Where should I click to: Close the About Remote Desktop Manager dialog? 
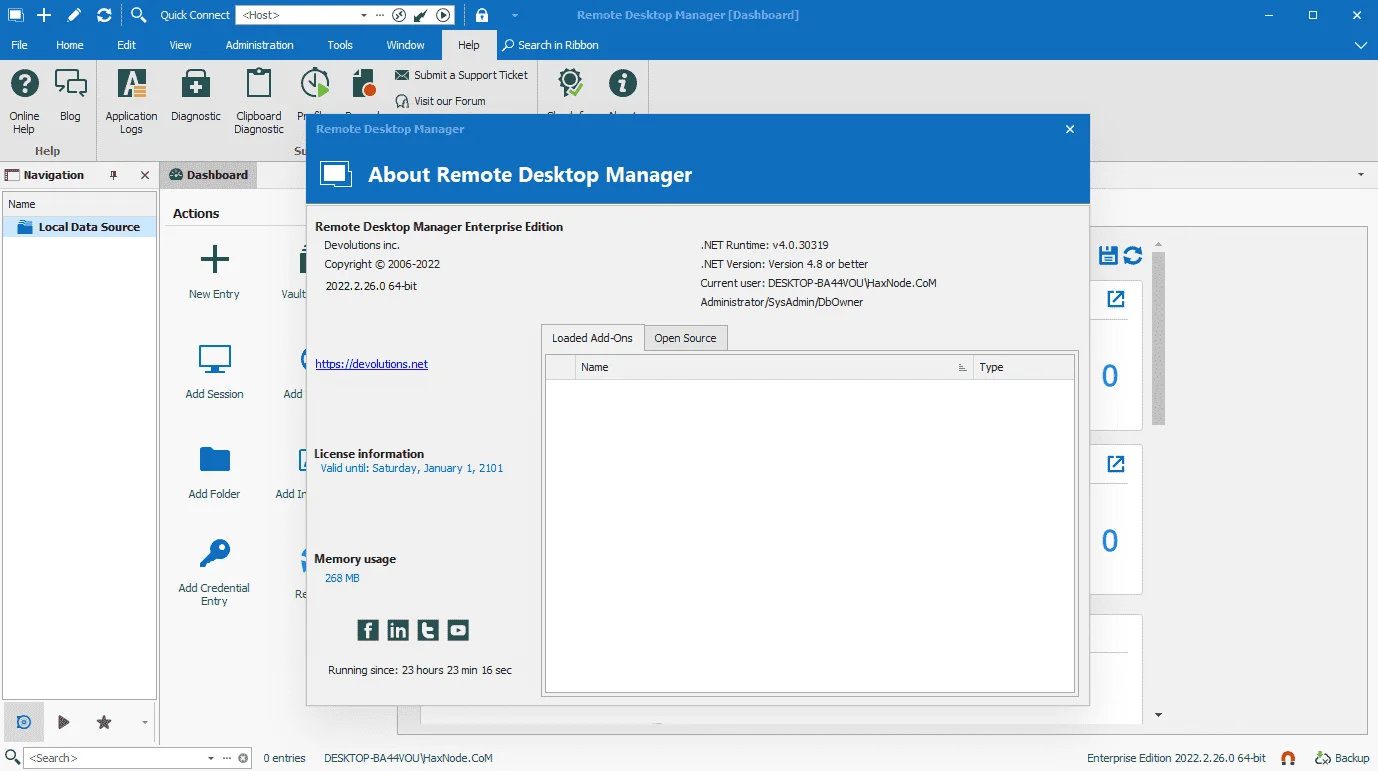tap(1070, 129)
